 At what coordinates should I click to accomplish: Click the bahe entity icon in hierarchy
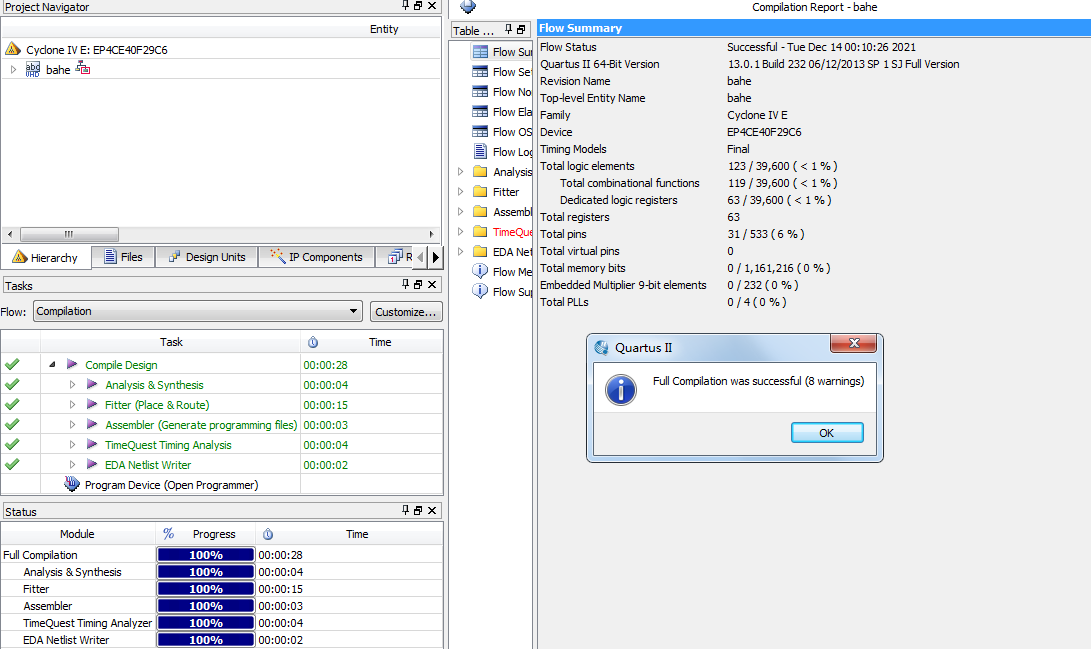[x=33, y=69]
